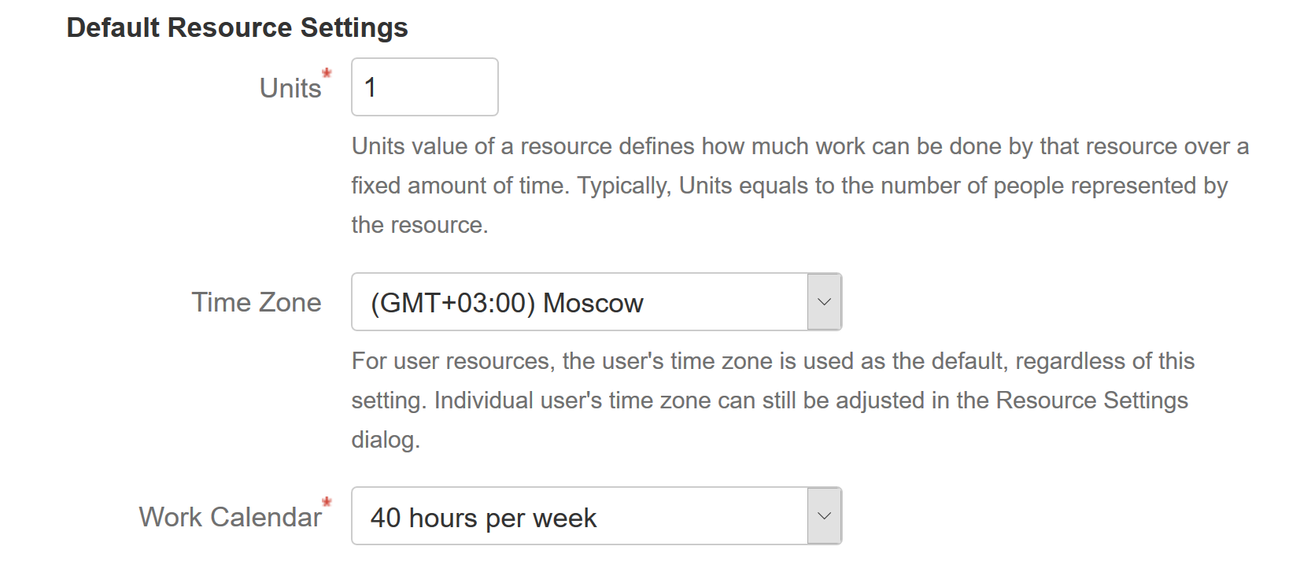Open the Time Zone dropdown arrow
Screen dimensions: 1300x568
click(x=824, y=302)
